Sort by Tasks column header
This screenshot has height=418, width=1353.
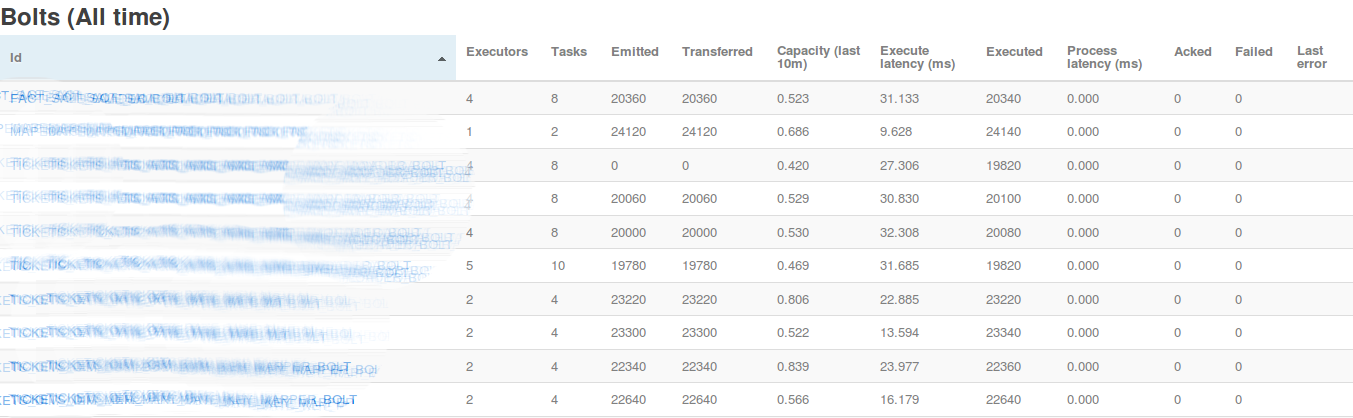(x=569, y=52)
